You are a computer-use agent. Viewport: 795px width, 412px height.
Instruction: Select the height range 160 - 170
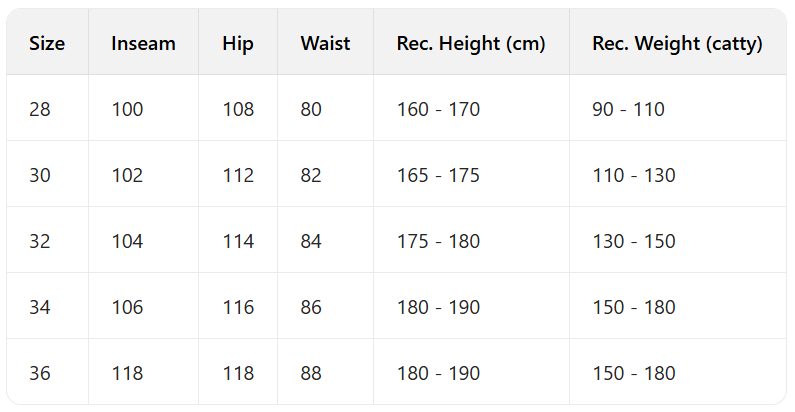point(438,109)
